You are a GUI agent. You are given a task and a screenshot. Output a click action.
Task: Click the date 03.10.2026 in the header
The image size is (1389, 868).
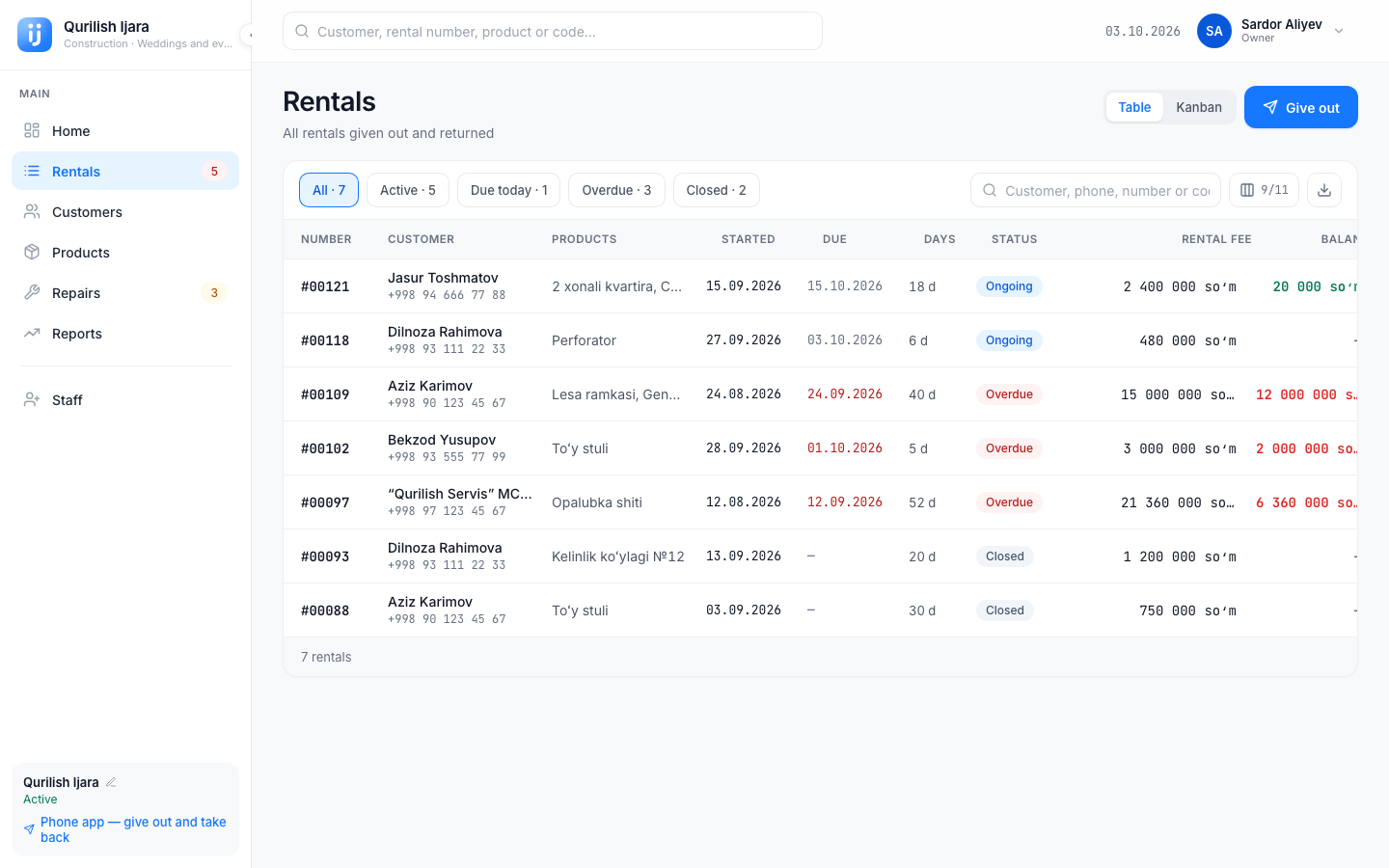[1143, 31]
